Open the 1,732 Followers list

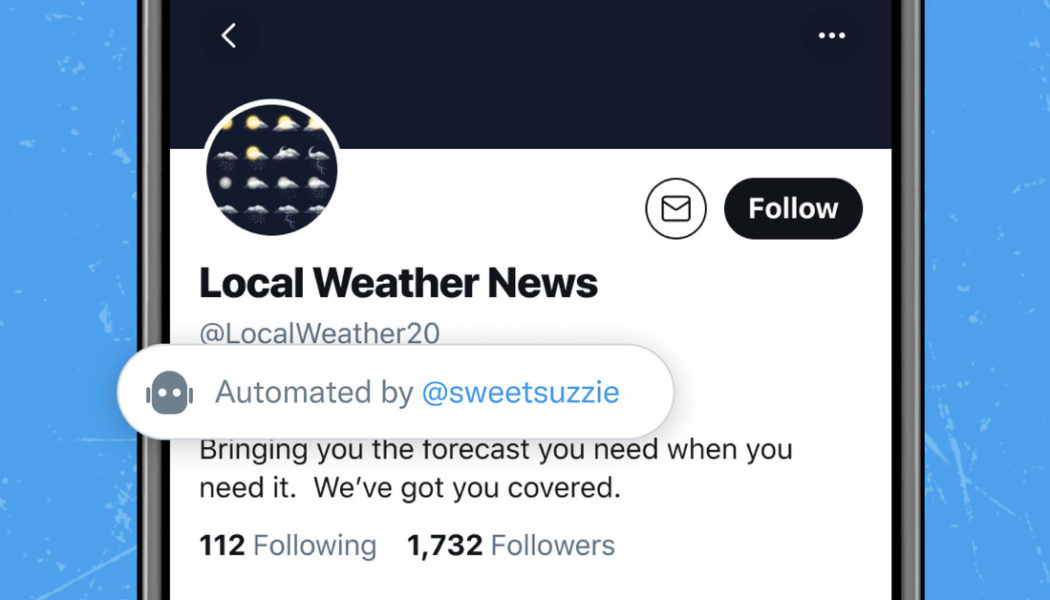[x=511, y=545]
